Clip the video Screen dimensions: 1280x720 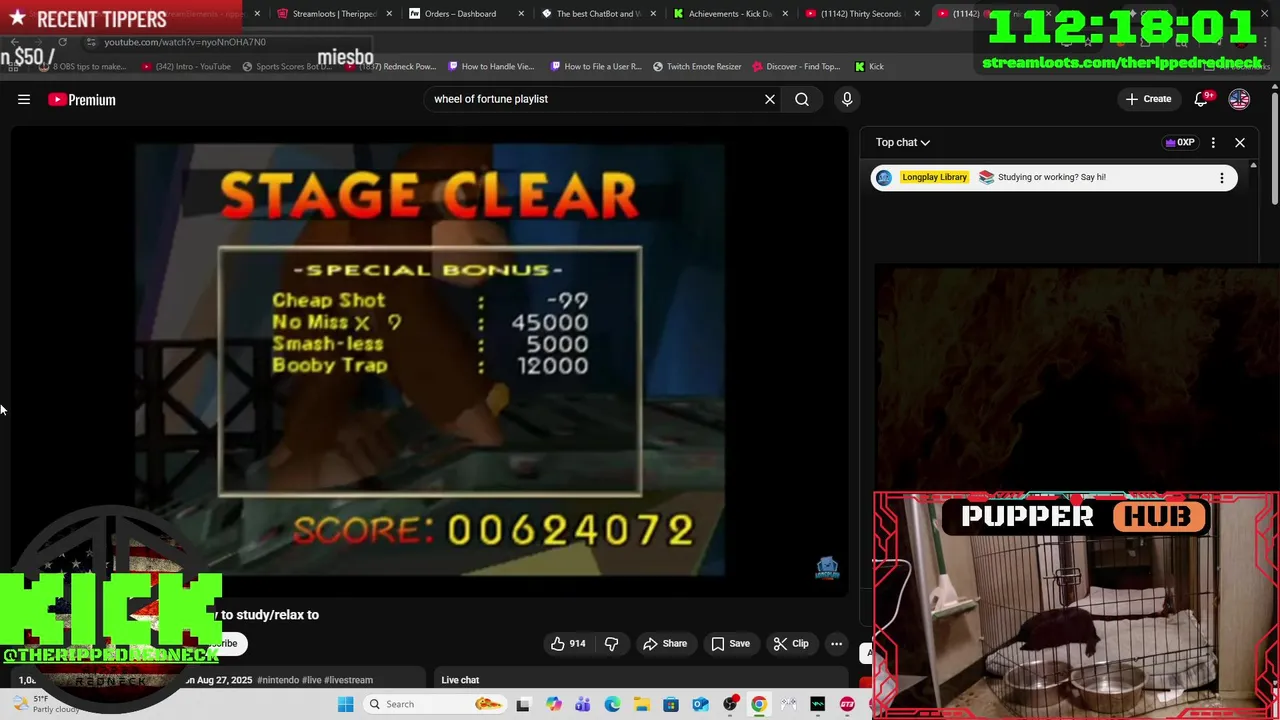pos(791,644)
